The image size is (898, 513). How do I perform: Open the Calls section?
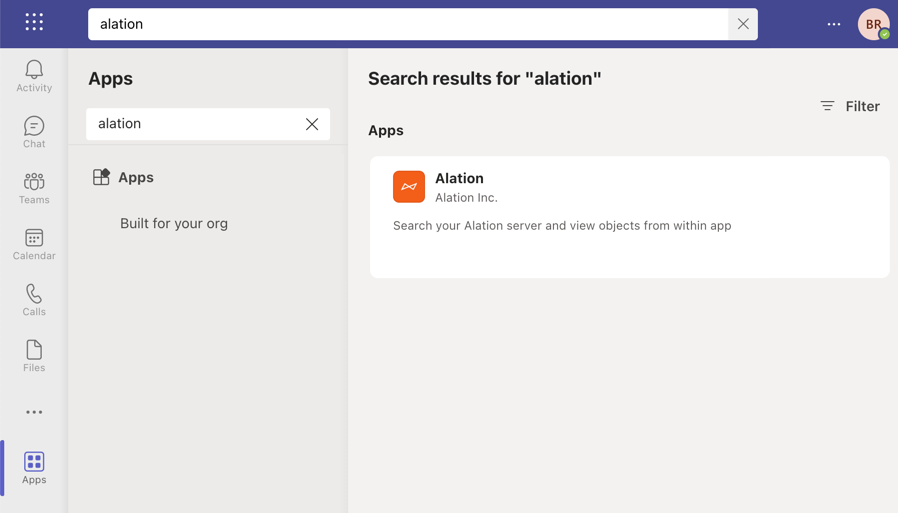tap(34, 300)
